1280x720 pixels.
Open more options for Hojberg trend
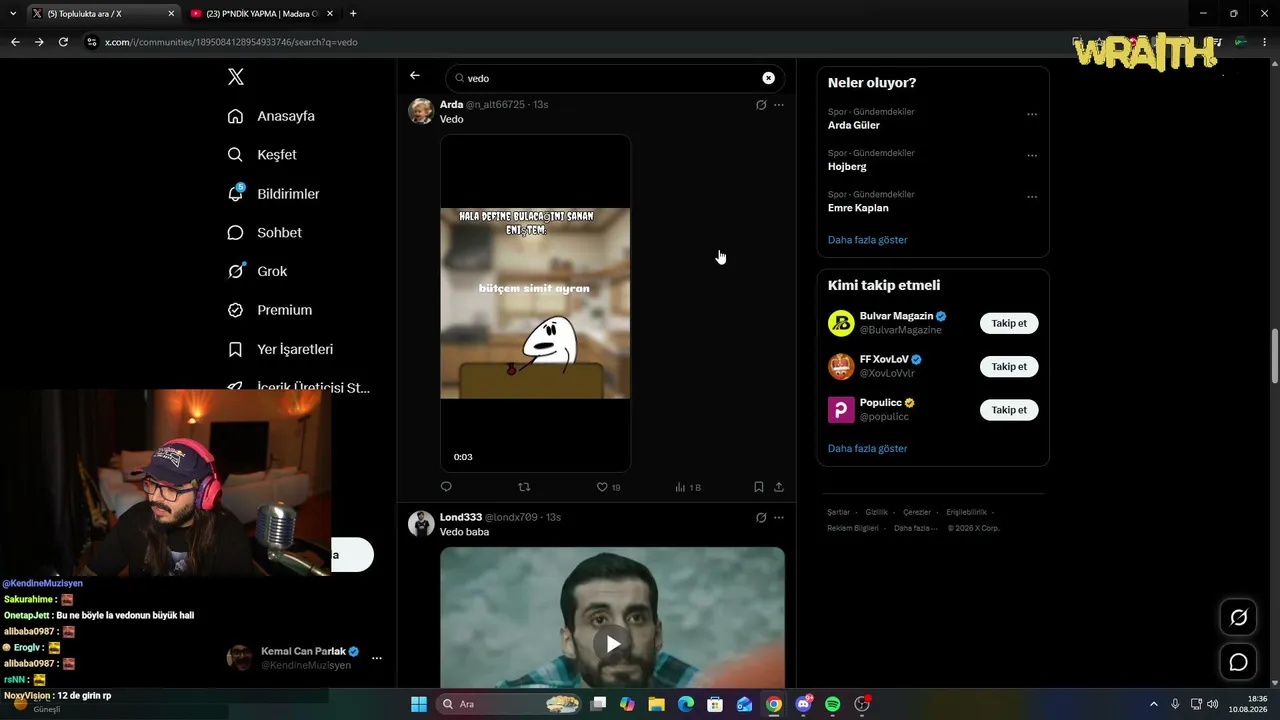(1032, 156)
